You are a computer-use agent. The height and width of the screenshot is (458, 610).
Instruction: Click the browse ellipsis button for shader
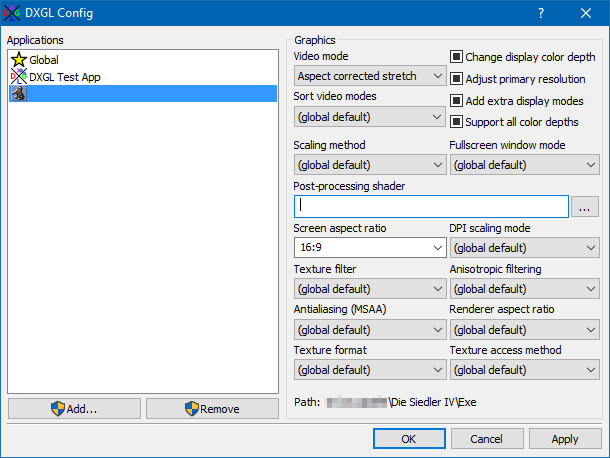coord(585,206)
